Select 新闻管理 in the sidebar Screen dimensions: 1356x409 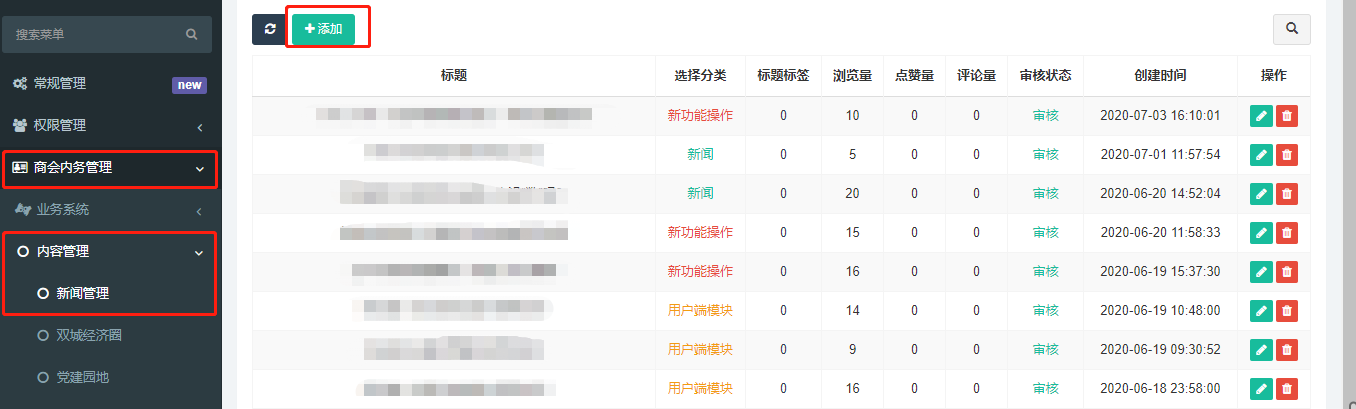82,294
